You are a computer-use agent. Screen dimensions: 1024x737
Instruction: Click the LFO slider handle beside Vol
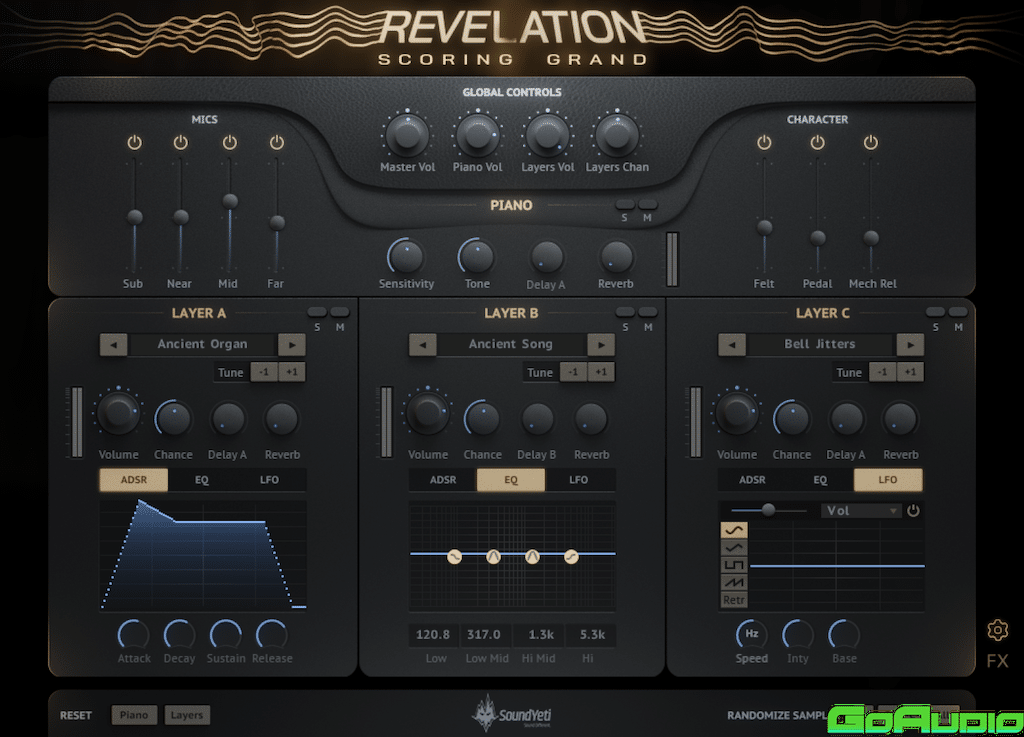coord(769,510)
